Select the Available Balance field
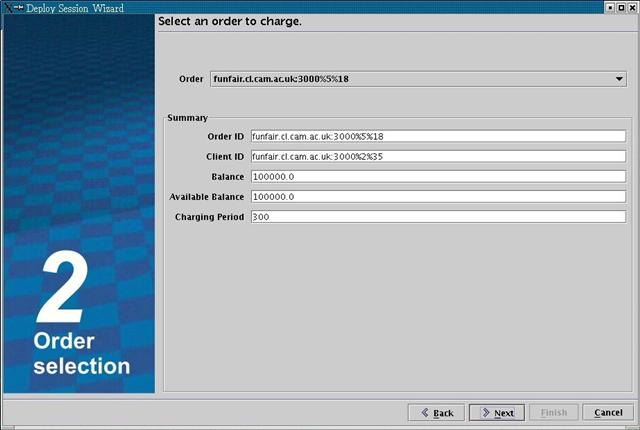 [x=437, y=196]
